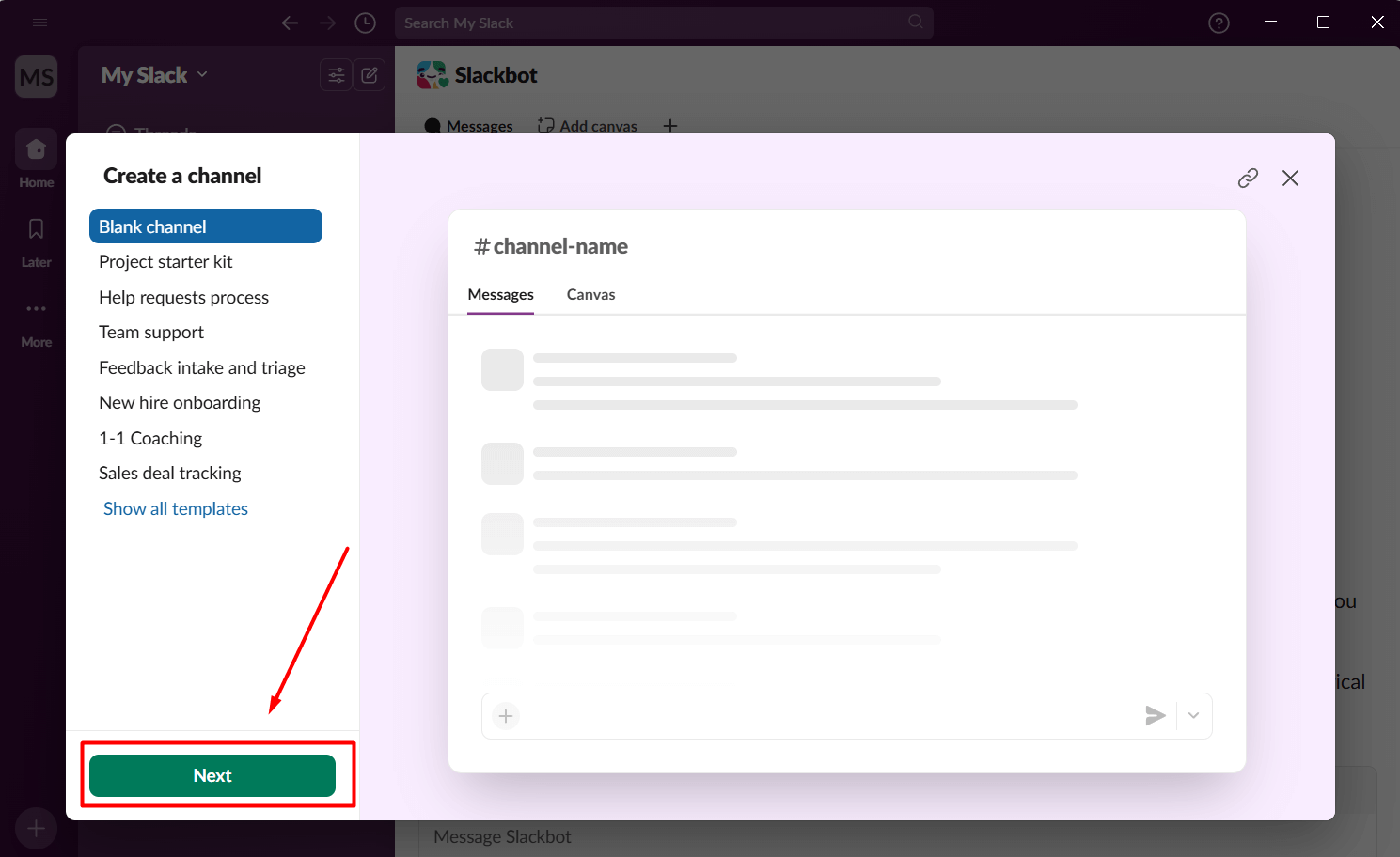Open the new message compose icon
Viewport: 1400px width, 857px height.
[x=370, y=75]
